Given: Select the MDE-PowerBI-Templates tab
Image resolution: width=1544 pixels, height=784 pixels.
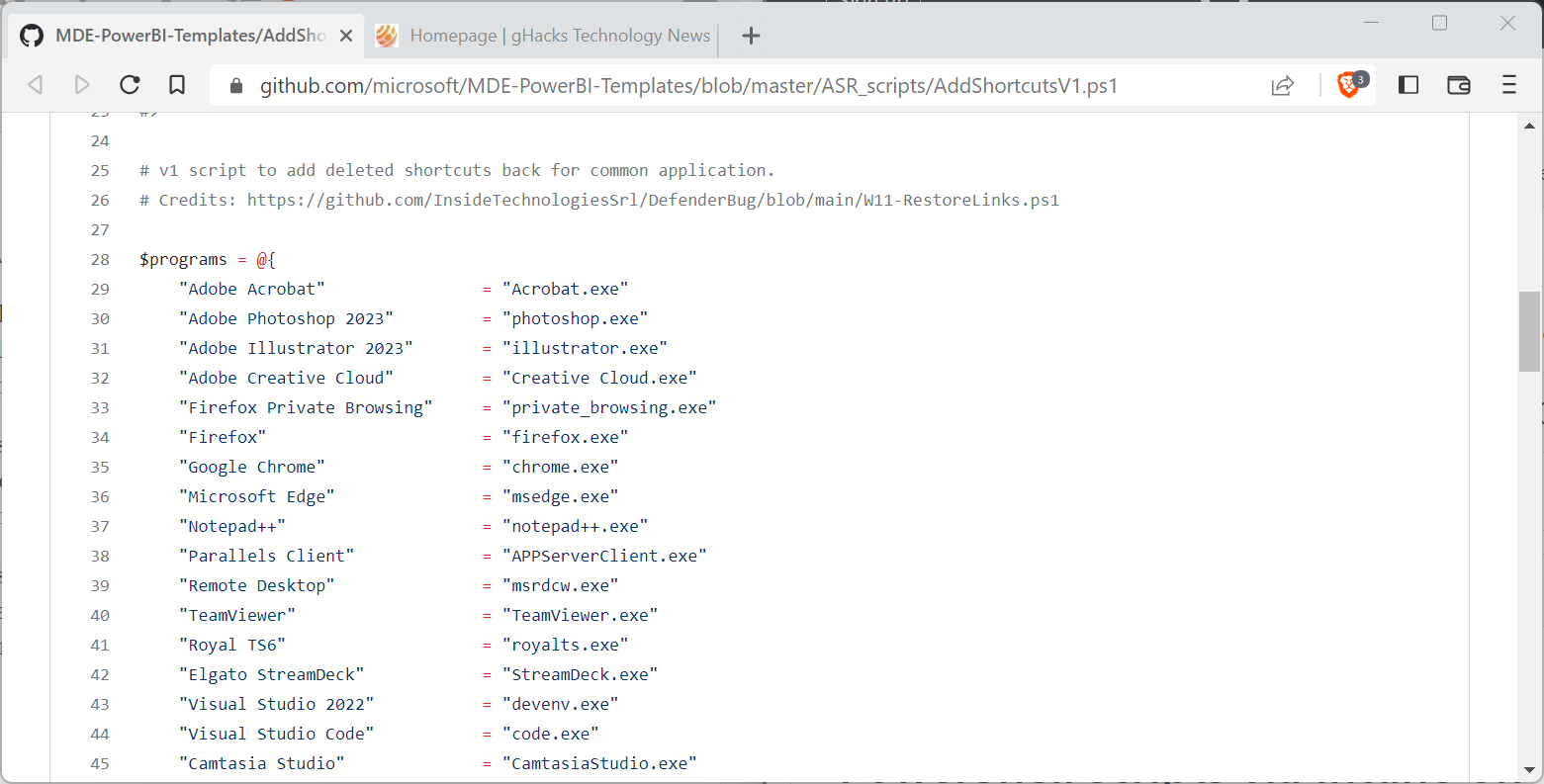Looking at the screenshot, I should 178,36.
